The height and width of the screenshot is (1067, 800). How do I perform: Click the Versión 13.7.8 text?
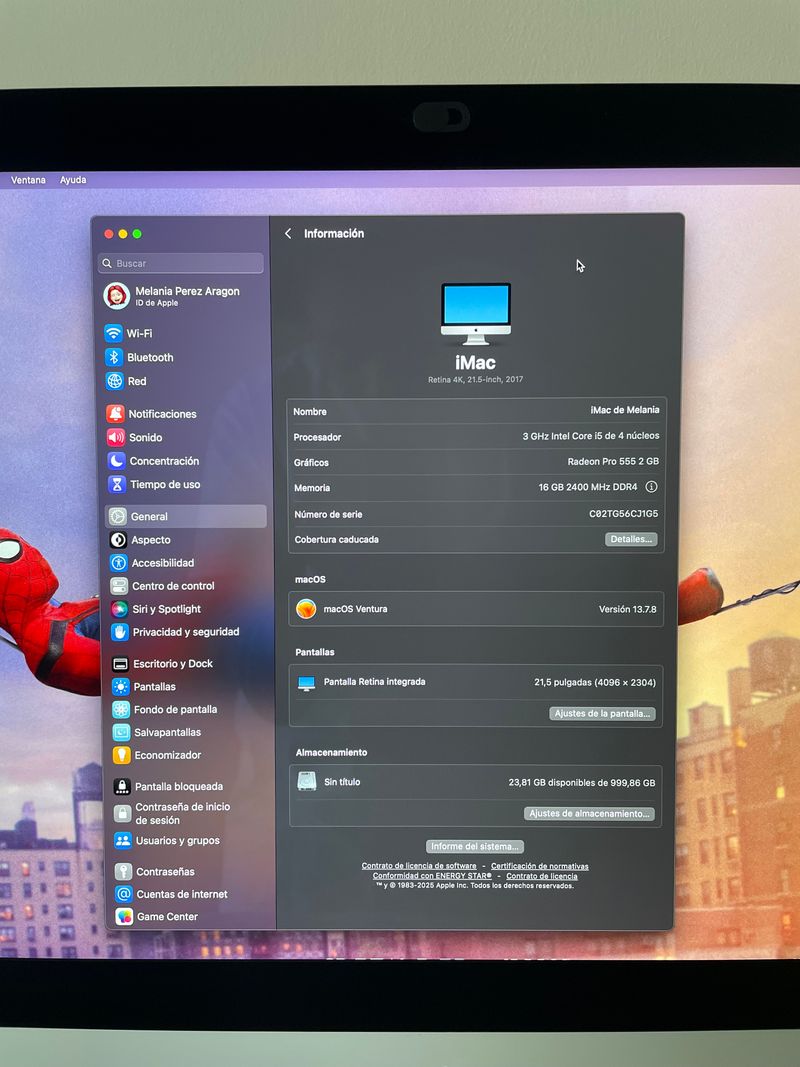tap(627, 609)
